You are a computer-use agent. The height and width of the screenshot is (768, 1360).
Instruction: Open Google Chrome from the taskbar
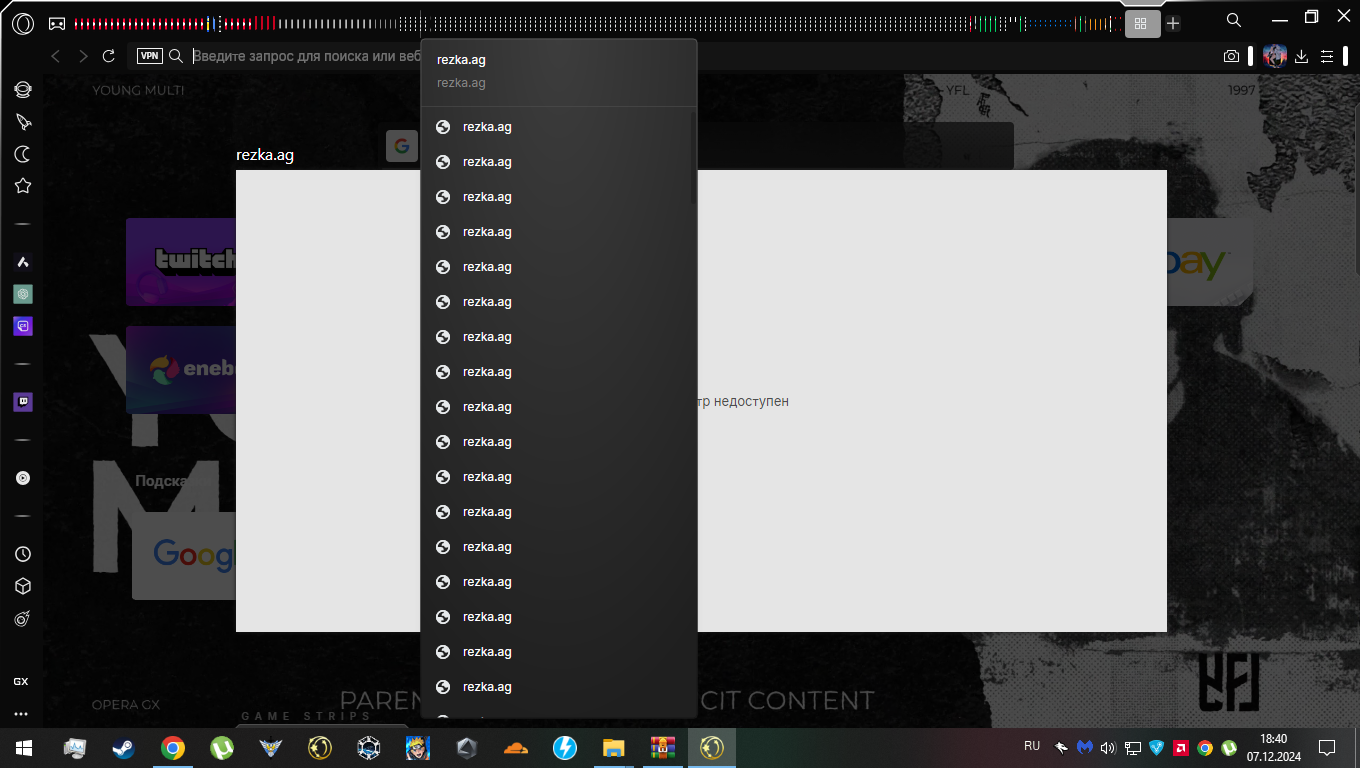click(173, 747)
